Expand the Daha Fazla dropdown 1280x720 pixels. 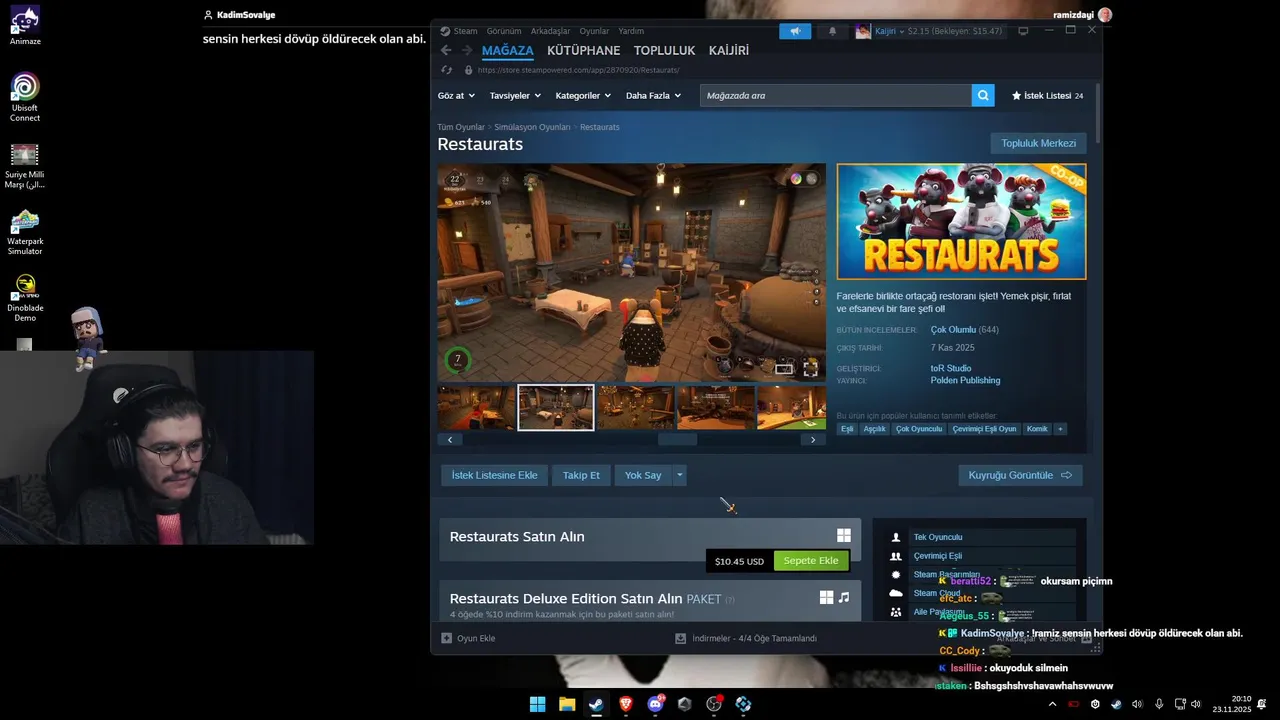tap(653, 95)
